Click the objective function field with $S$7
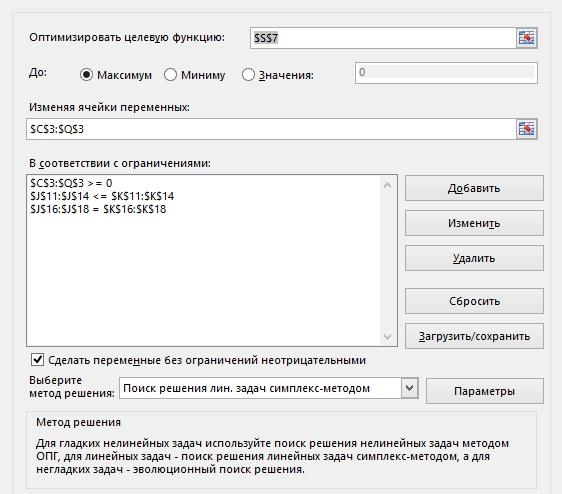This screenshot has height=494, width=562. tap(383, 38)
